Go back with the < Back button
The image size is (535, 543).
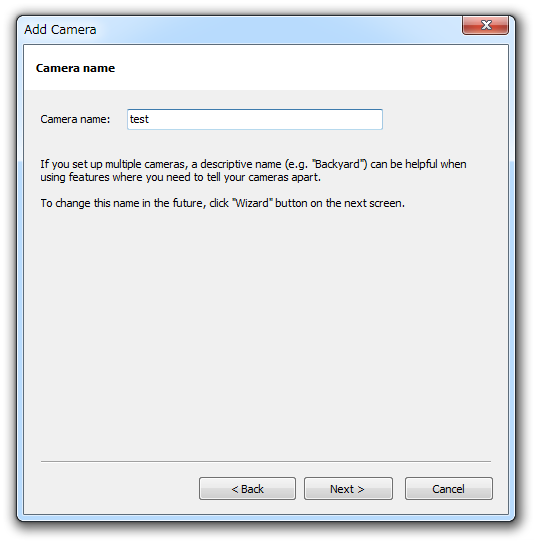click(247, 488)
